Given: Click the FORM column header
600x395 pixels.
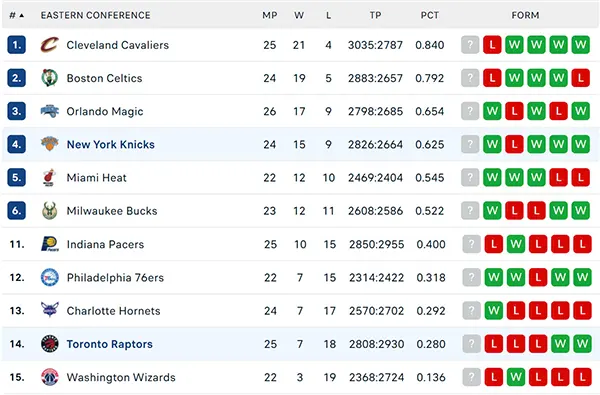Looking at the screenshot, I should tap(525, 15).
